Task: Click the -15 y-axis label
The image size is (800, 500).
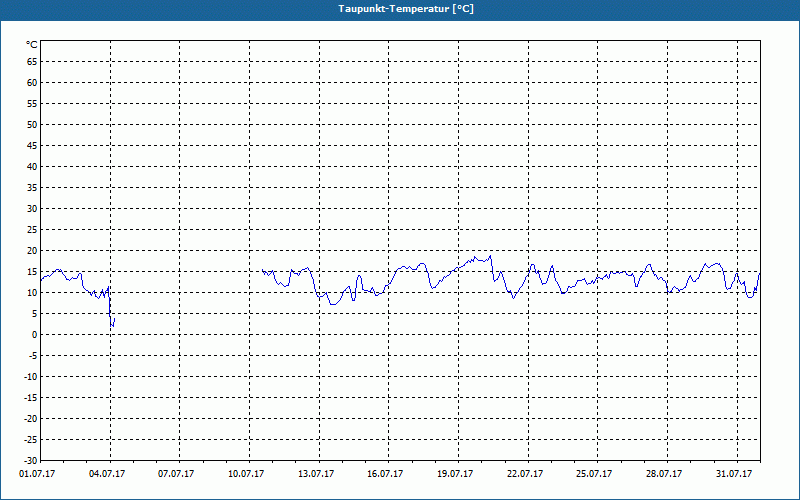Action: coord(31,398)
